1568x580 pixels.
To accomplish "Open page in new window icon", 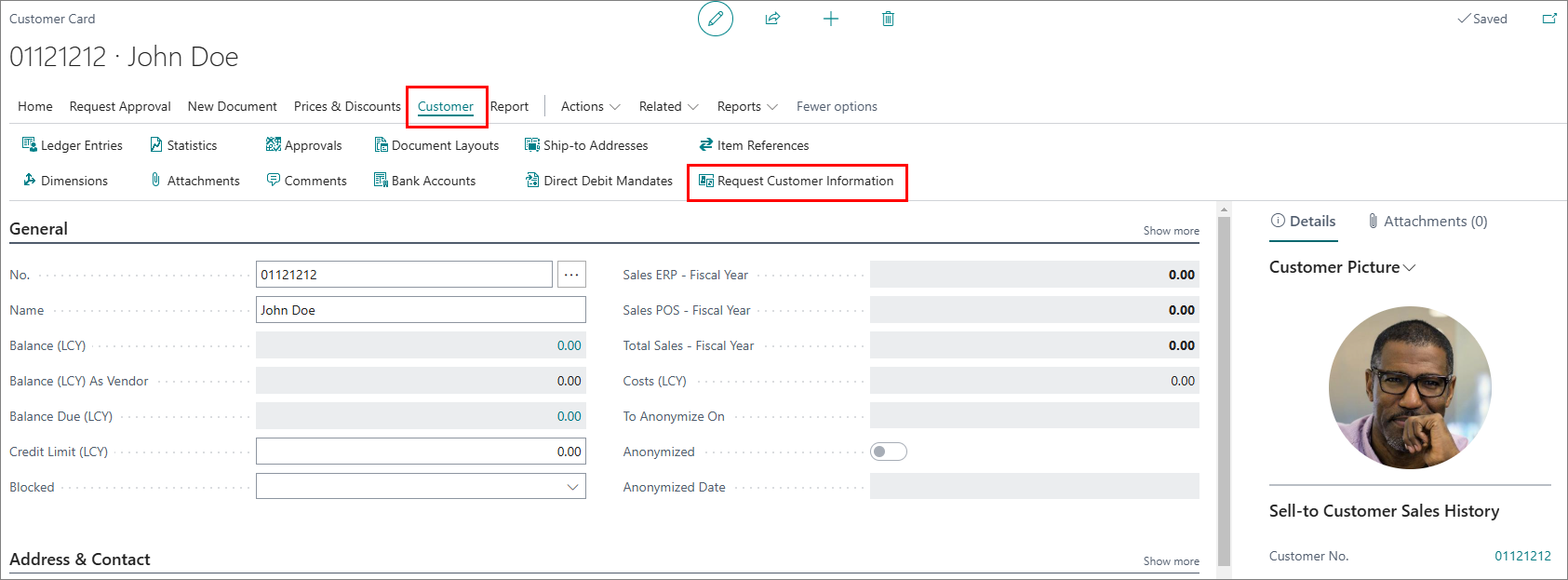I will point(1549,19).
